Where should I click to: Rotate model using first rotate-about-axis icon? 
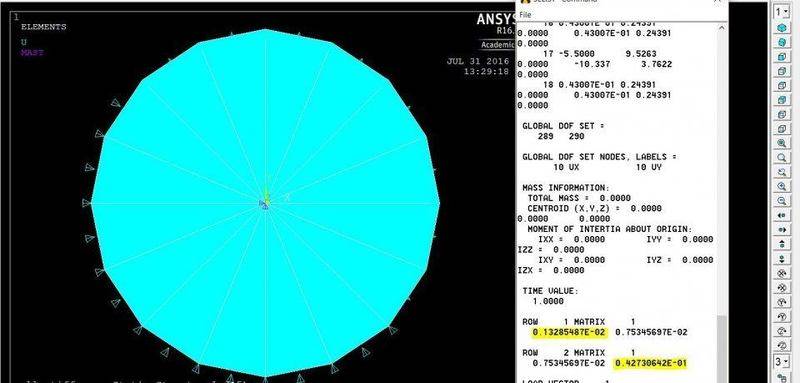782,273
